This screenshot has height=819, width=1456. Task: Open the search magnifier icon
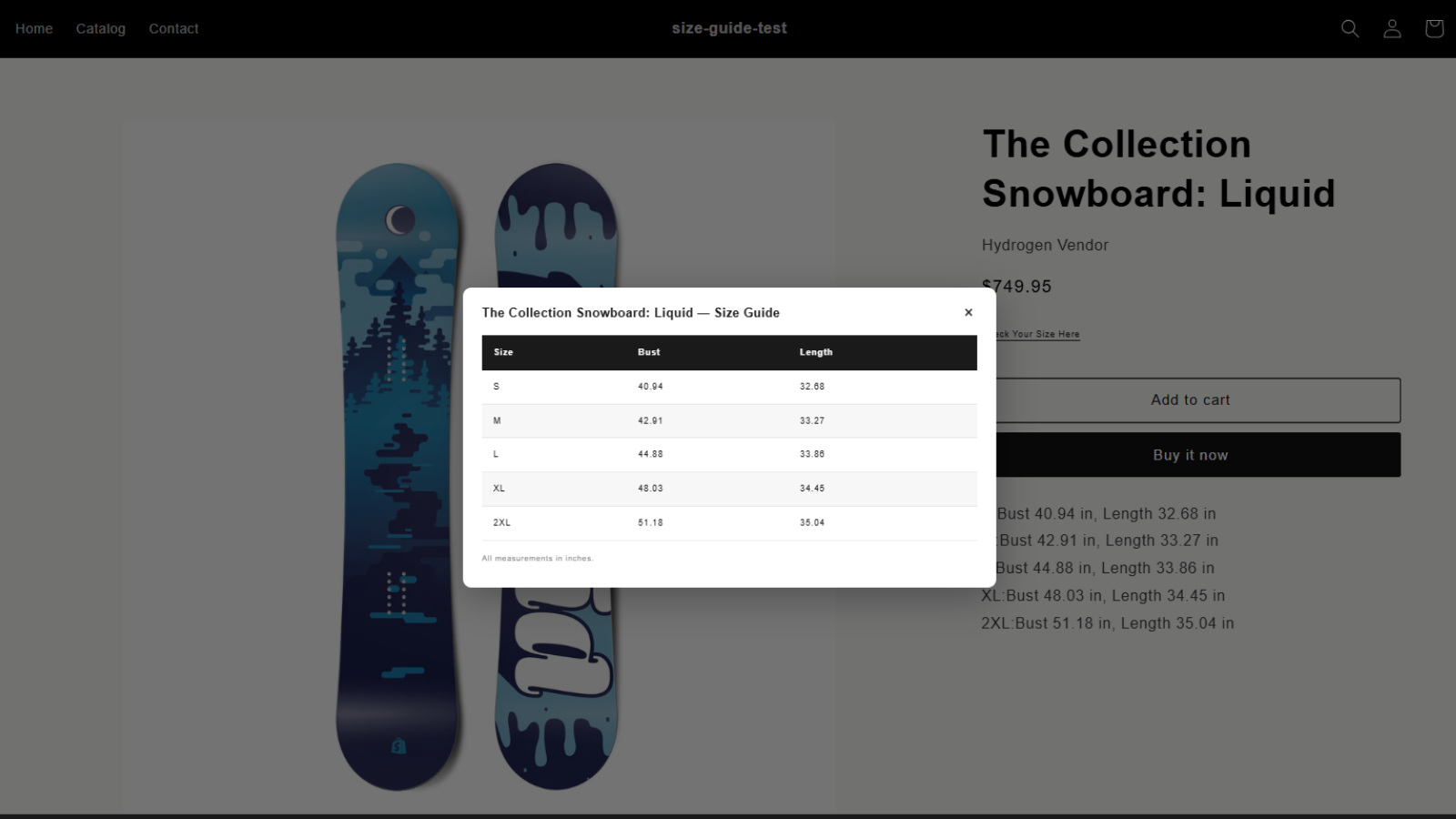click(x=1350, y=28)
